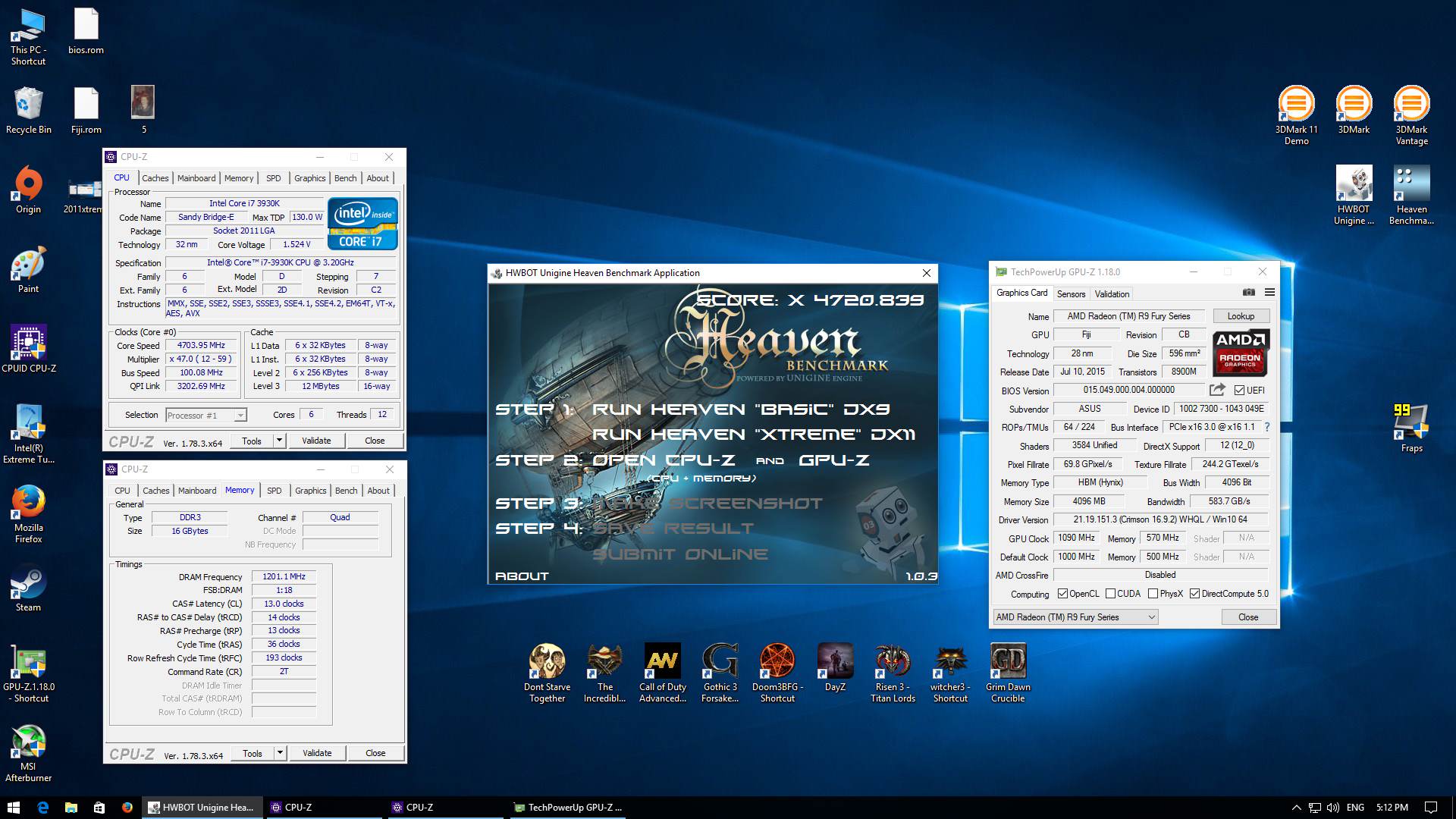
Task: Save the BIOS using the GPU-Z share icon
Action: pos(1217,390)
